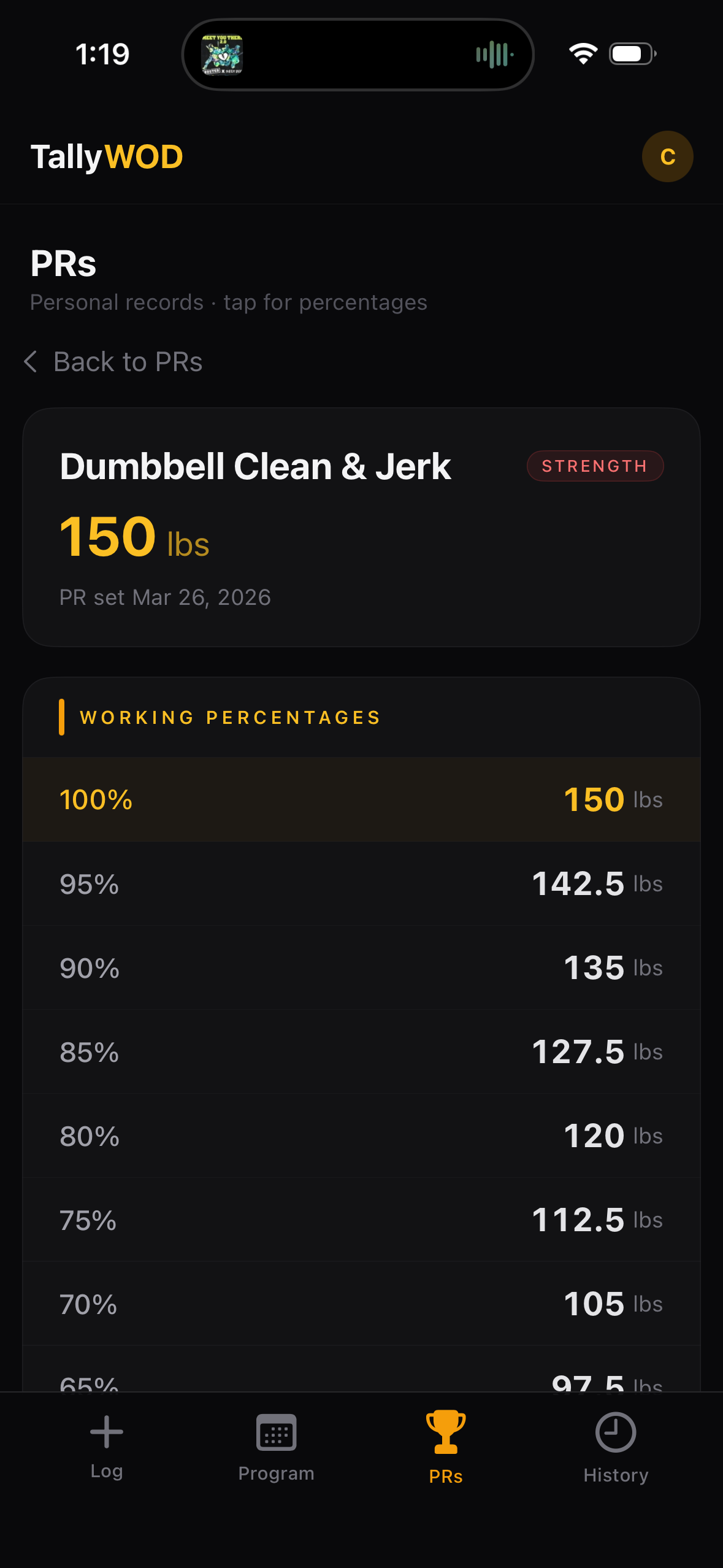Tap the Working Percentages section header
The height and width of the screenshot is (1568, 723).
click(230, 717)
